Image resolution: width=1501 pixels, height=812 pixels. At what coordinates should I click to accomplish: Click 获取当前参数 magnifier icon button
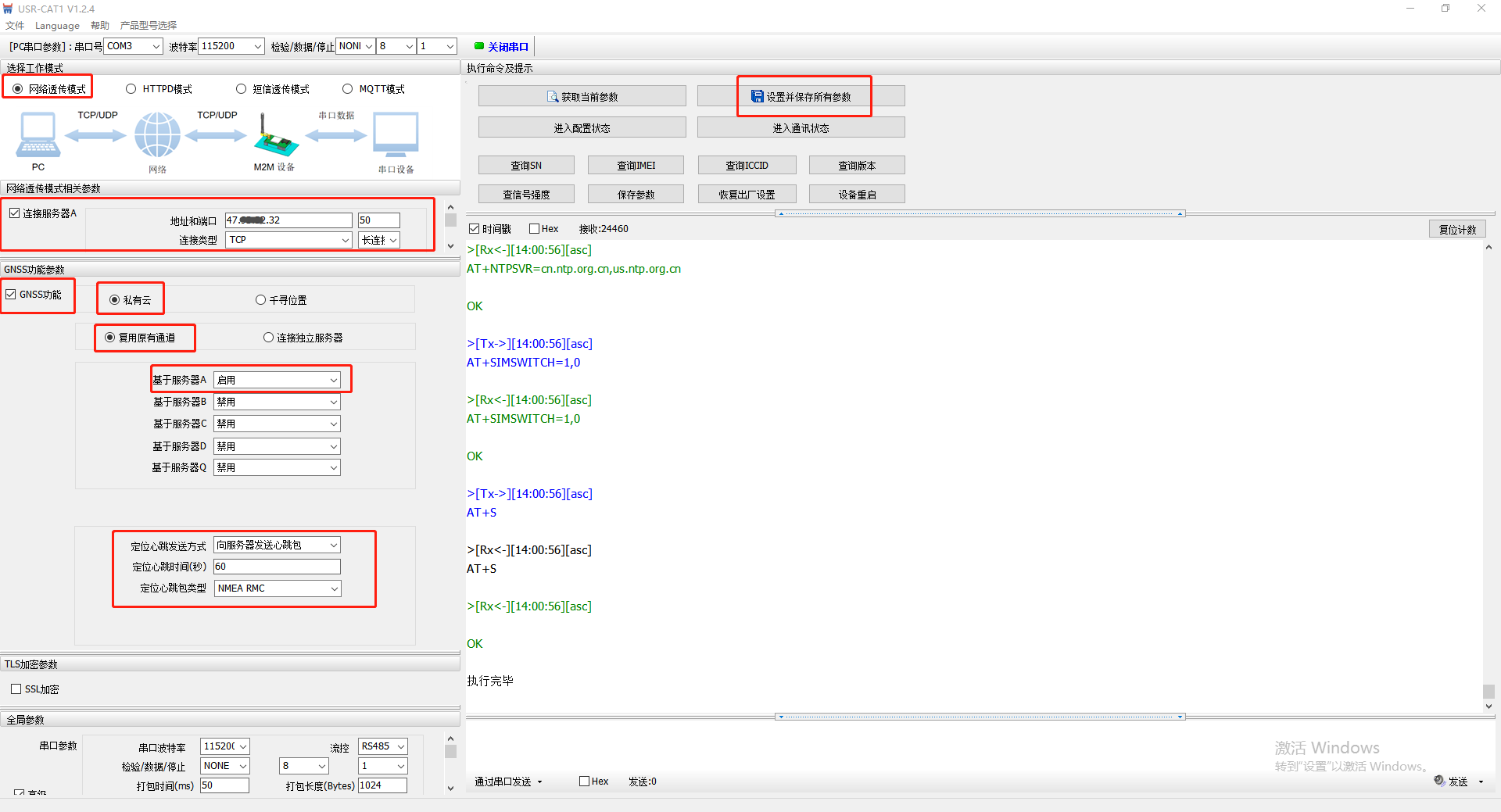tap(553, 97)
